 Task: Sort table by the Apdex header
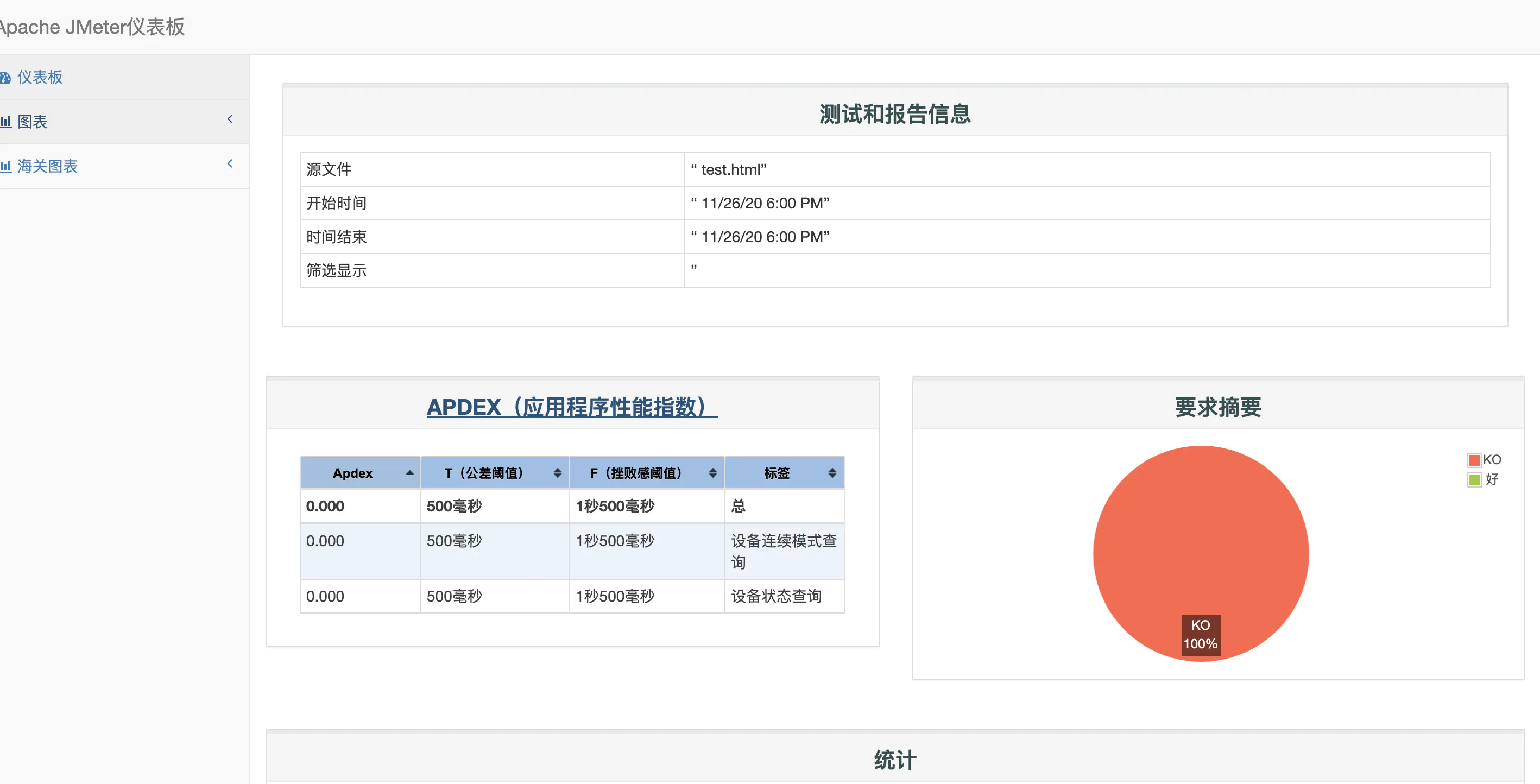click(x=353, y=473)
